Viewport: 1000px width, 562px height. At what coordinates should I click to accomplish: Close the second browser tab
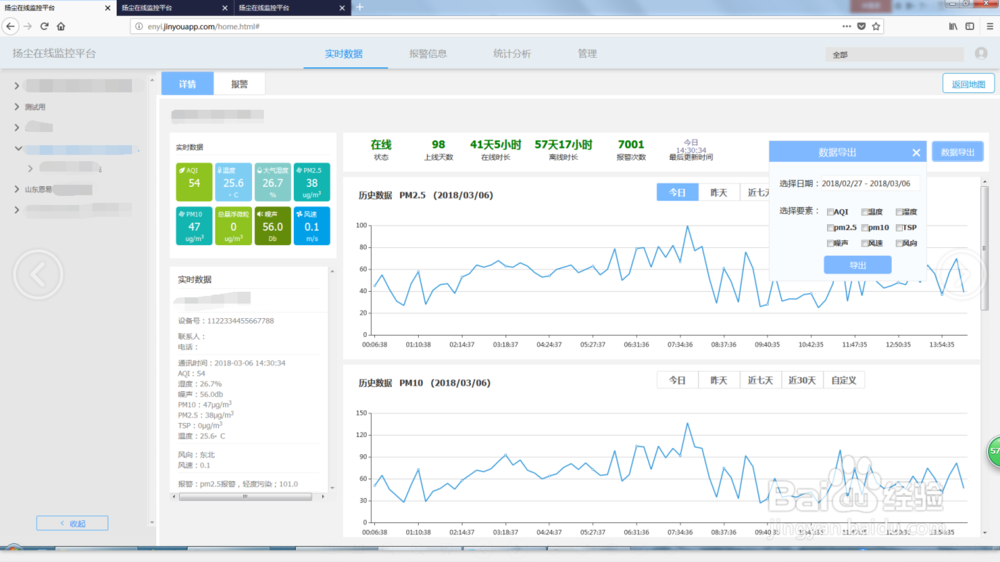224,8
